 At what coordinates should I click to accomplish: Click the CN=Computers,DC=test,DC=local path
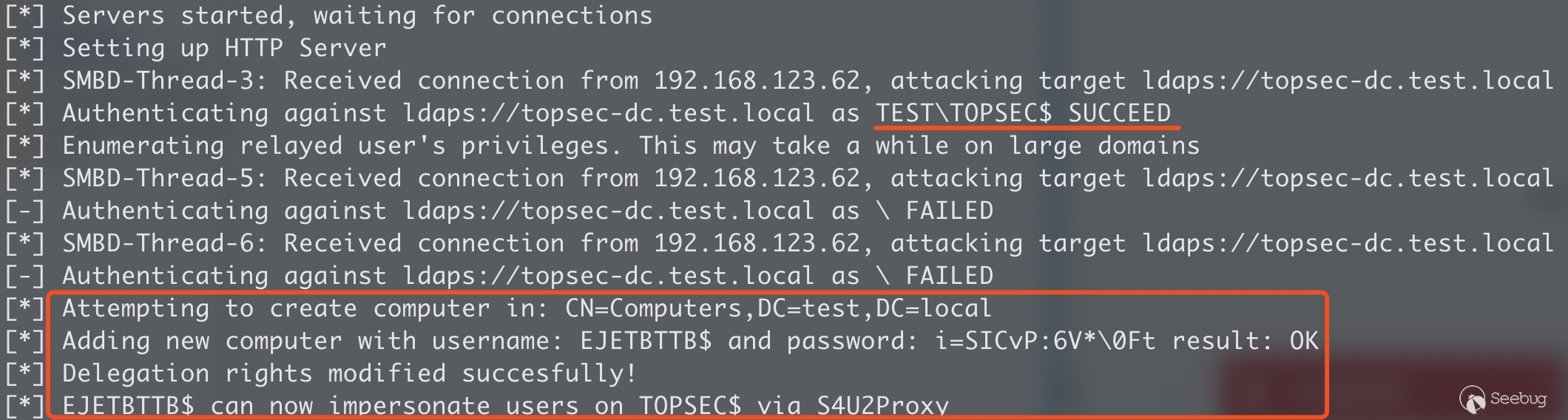778,308
